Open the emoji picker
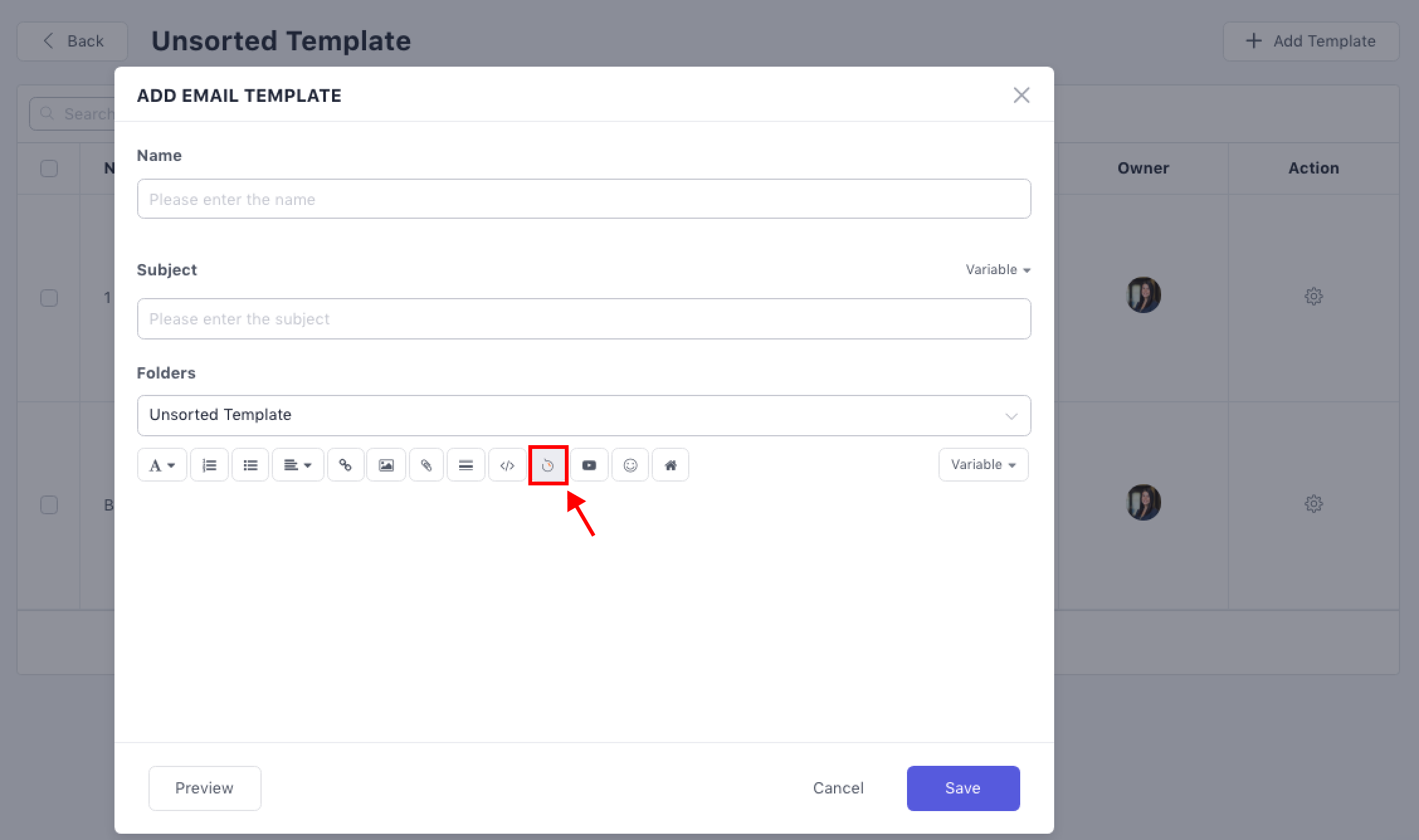The height and width of the screenshot is (840, 1419). [x=630, y=465]
